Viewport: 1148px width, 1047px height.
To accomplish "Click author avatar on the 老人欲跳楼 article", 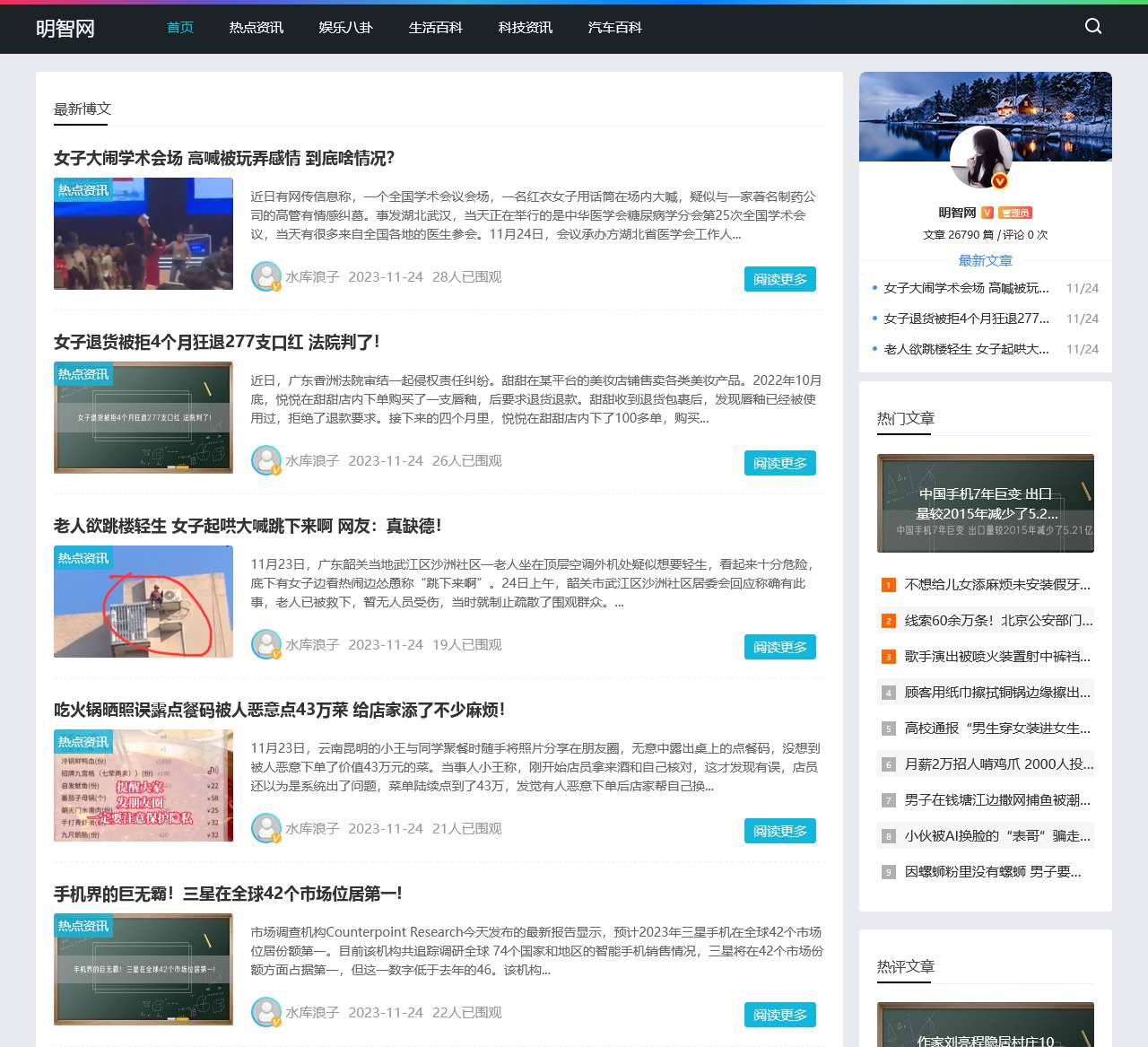I will pyautogui.click(x=266, y=644).
